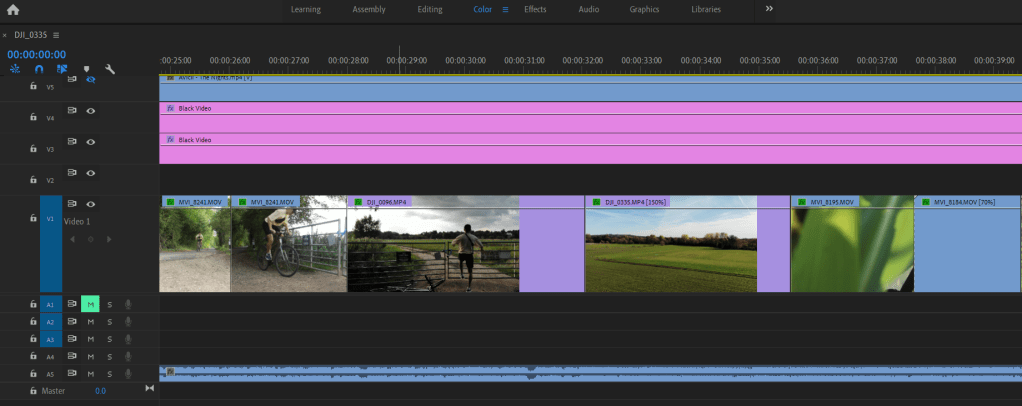Switch to Editing workspace
This screenshot has width=1022, height=406.
coord(430,10)
